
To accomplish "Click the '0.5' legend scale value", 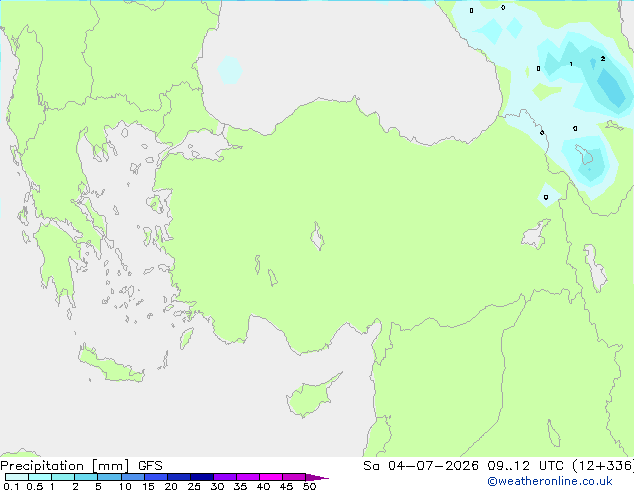I will click(x=35, y=486).
